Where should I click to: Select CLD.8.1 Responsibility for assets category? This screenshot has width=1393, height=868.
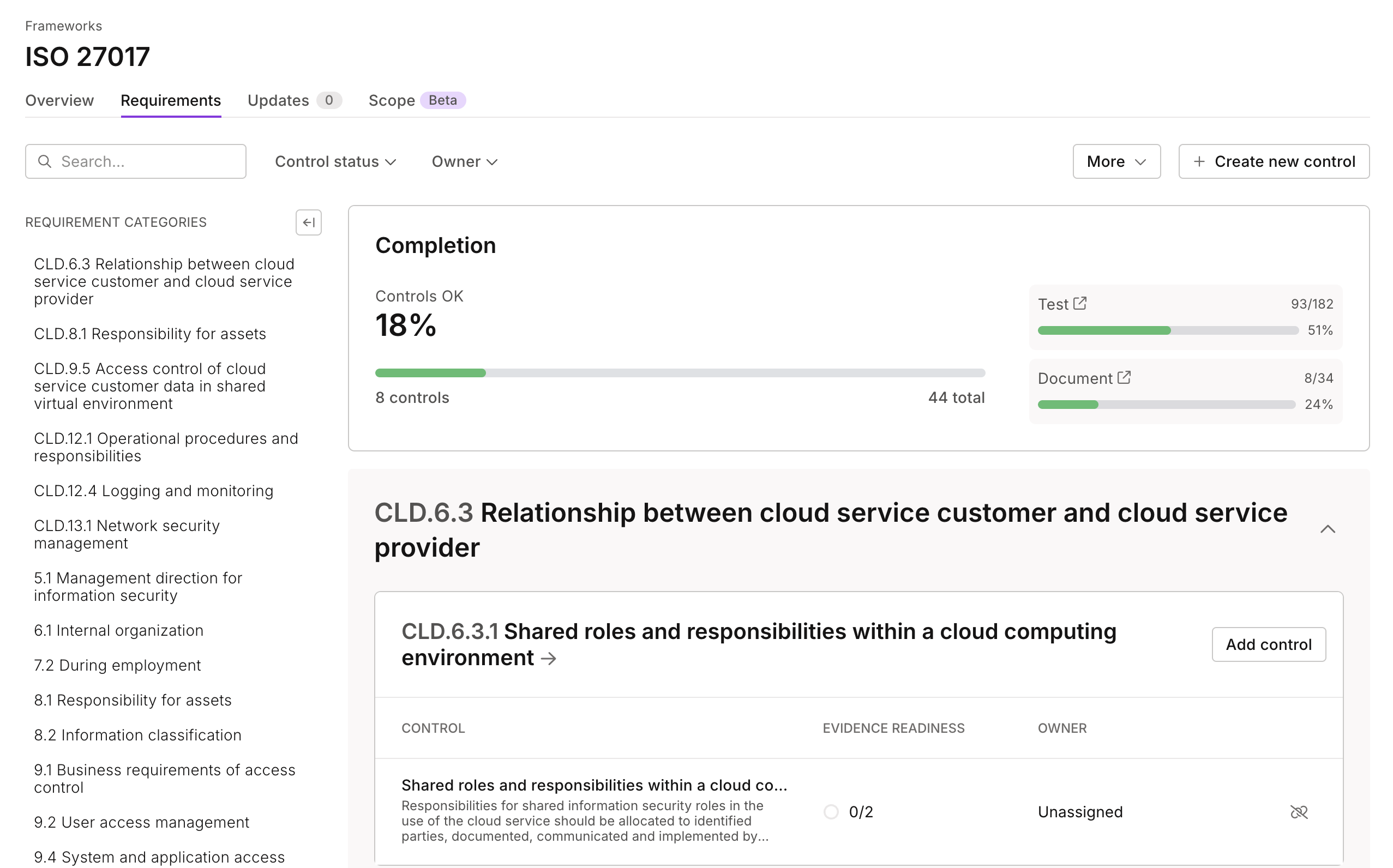coord(150,334)
